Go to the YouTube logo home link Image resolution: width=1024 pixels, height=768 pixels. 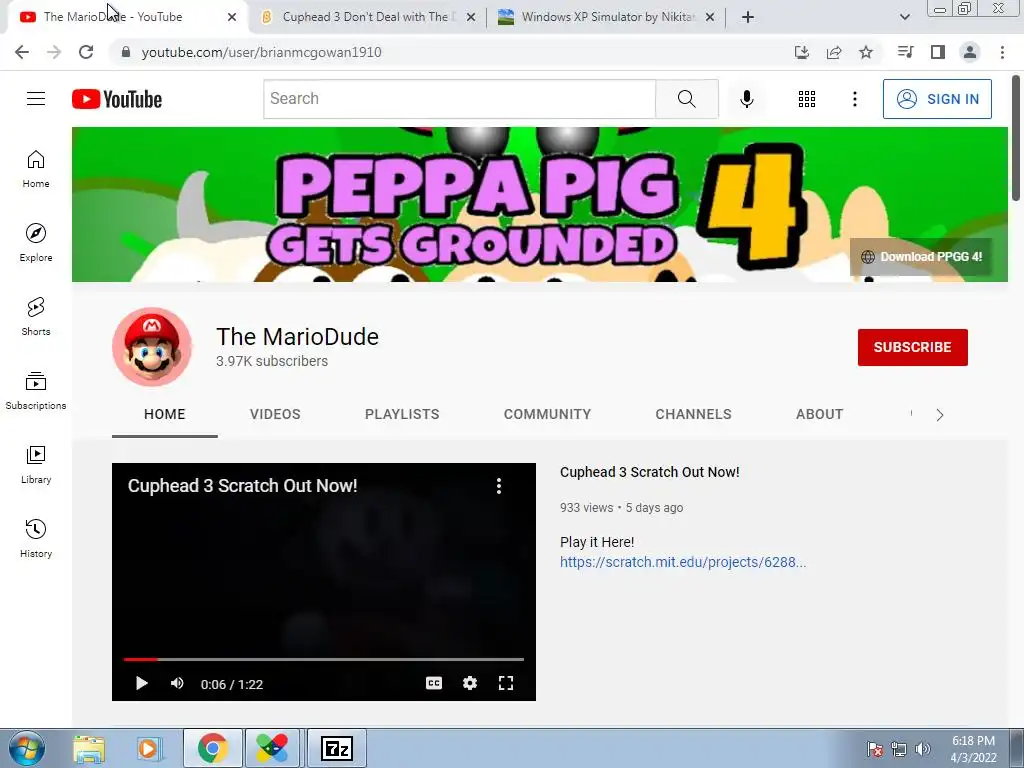(117, 99)
